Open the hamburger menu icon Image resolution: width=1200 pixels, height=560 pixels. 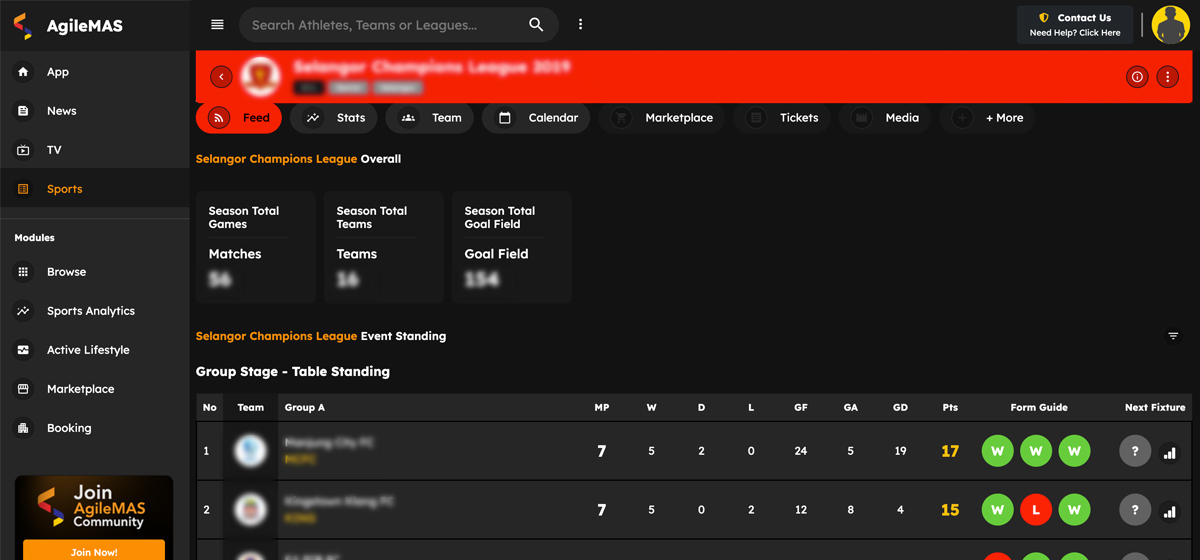coord(217,25)
